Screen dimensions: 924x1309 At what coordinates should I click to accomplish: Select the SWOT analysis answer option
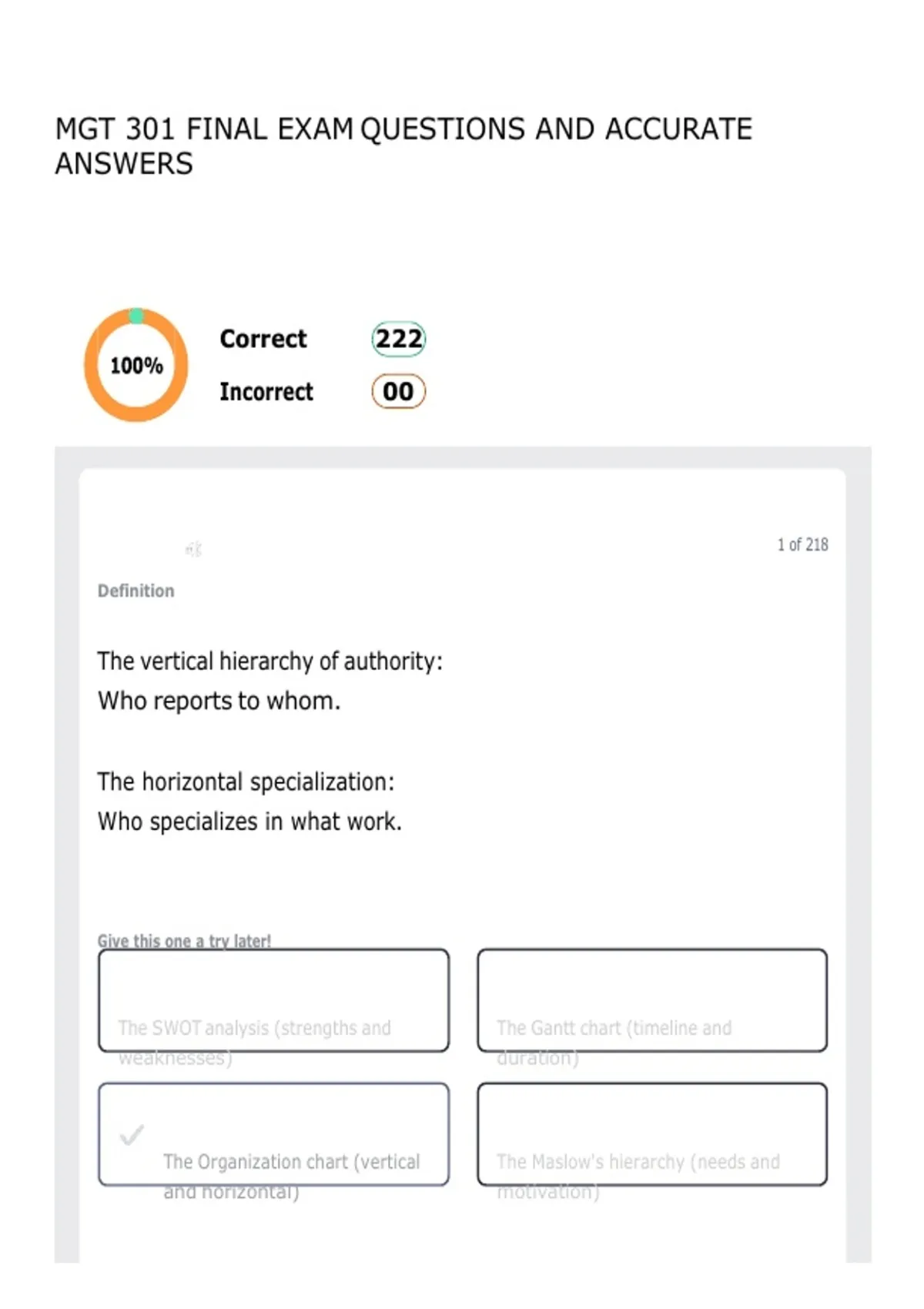click(x=273, y=1000)
